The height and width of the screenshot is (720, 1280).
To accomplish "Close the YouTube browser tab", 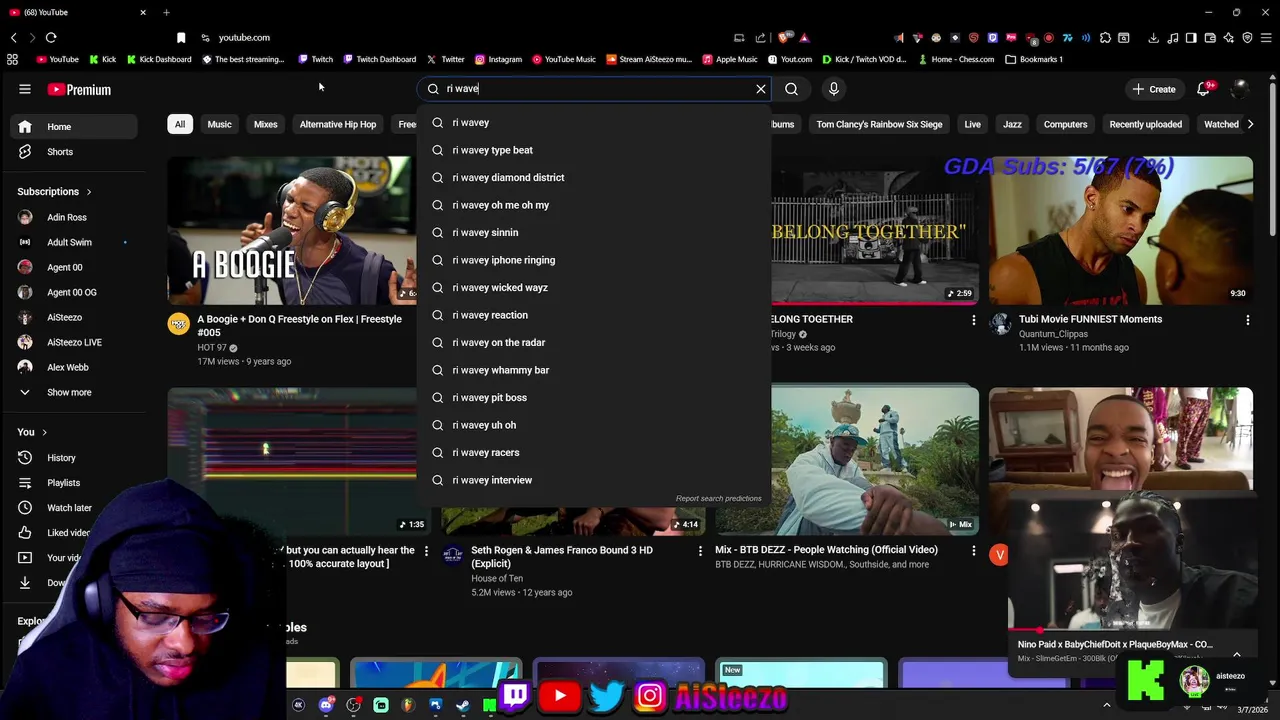I will [x=143, y=12].
